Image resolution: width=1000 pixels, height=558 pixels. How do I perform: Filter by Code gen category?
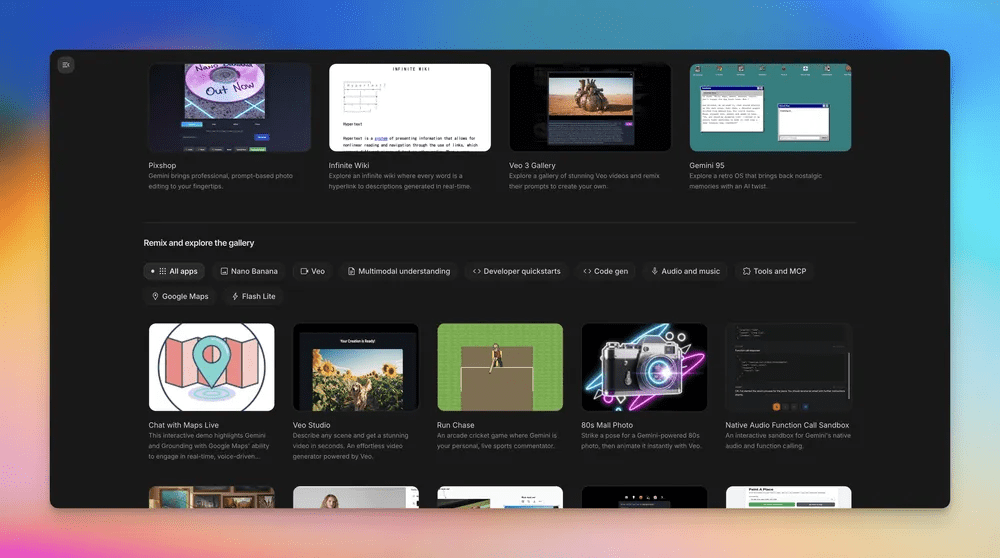tap(606, 271)
